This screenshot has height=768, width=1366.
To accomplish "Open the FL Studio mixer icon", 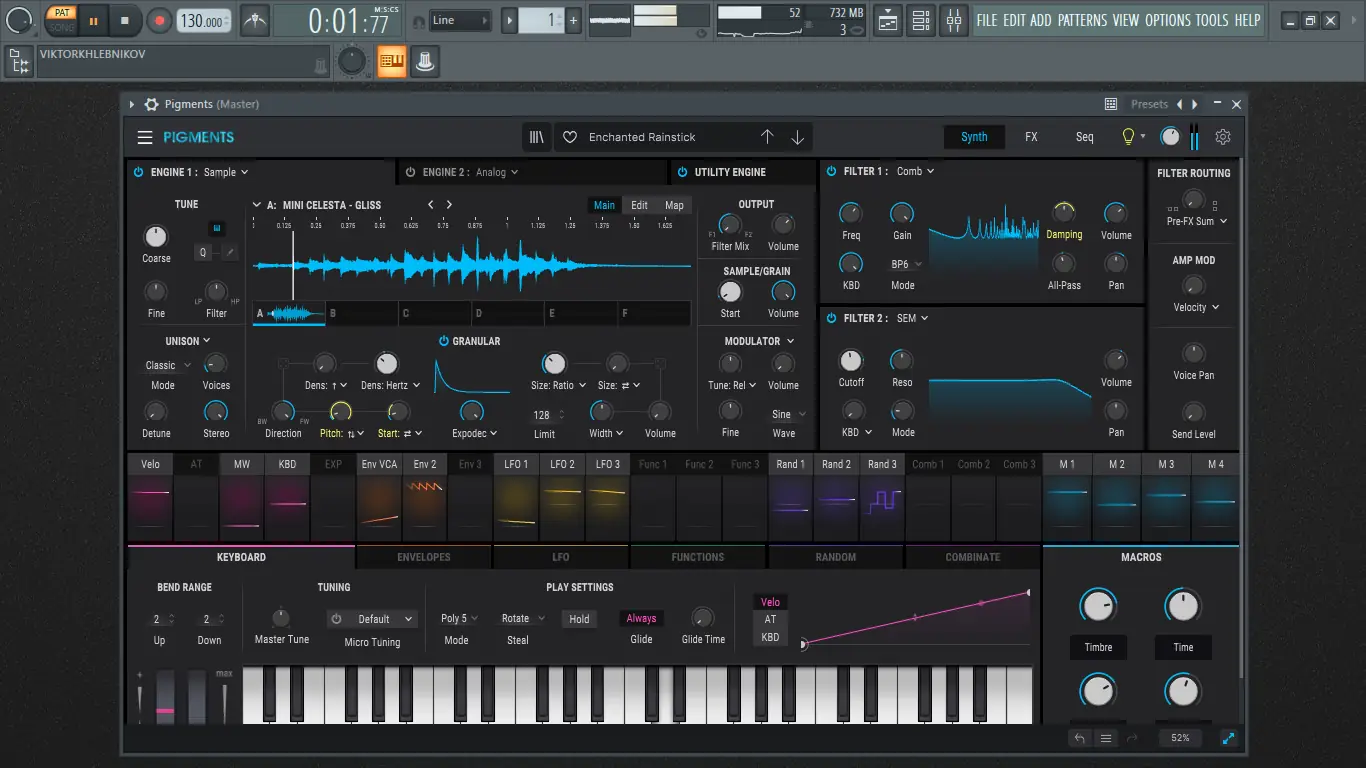I will click(x=955, y=20).
